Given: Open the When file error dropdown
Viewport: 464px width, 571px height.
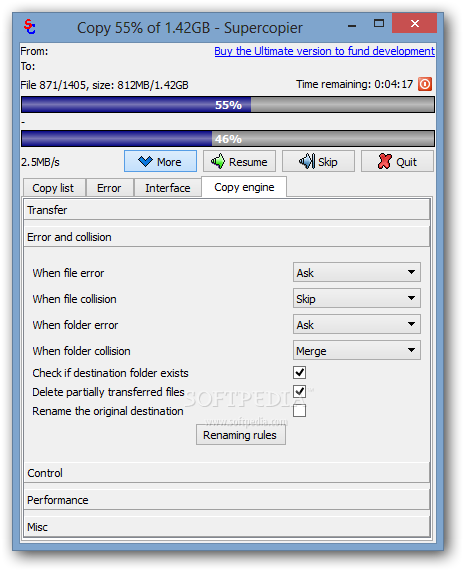Looking at the screenshot, I should [357, 272].
